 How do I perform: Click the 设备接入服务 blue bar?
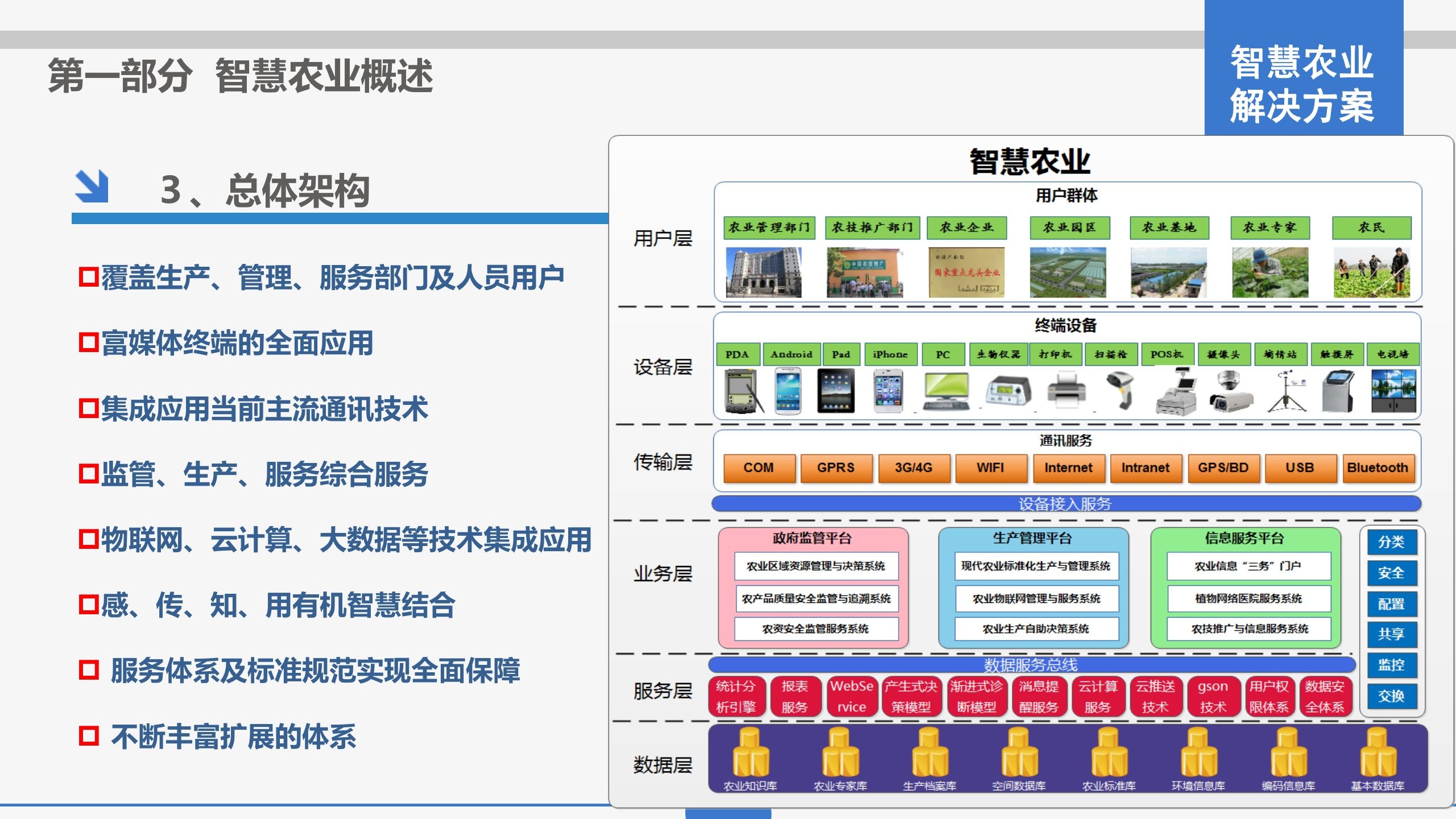pos(1066,504)
